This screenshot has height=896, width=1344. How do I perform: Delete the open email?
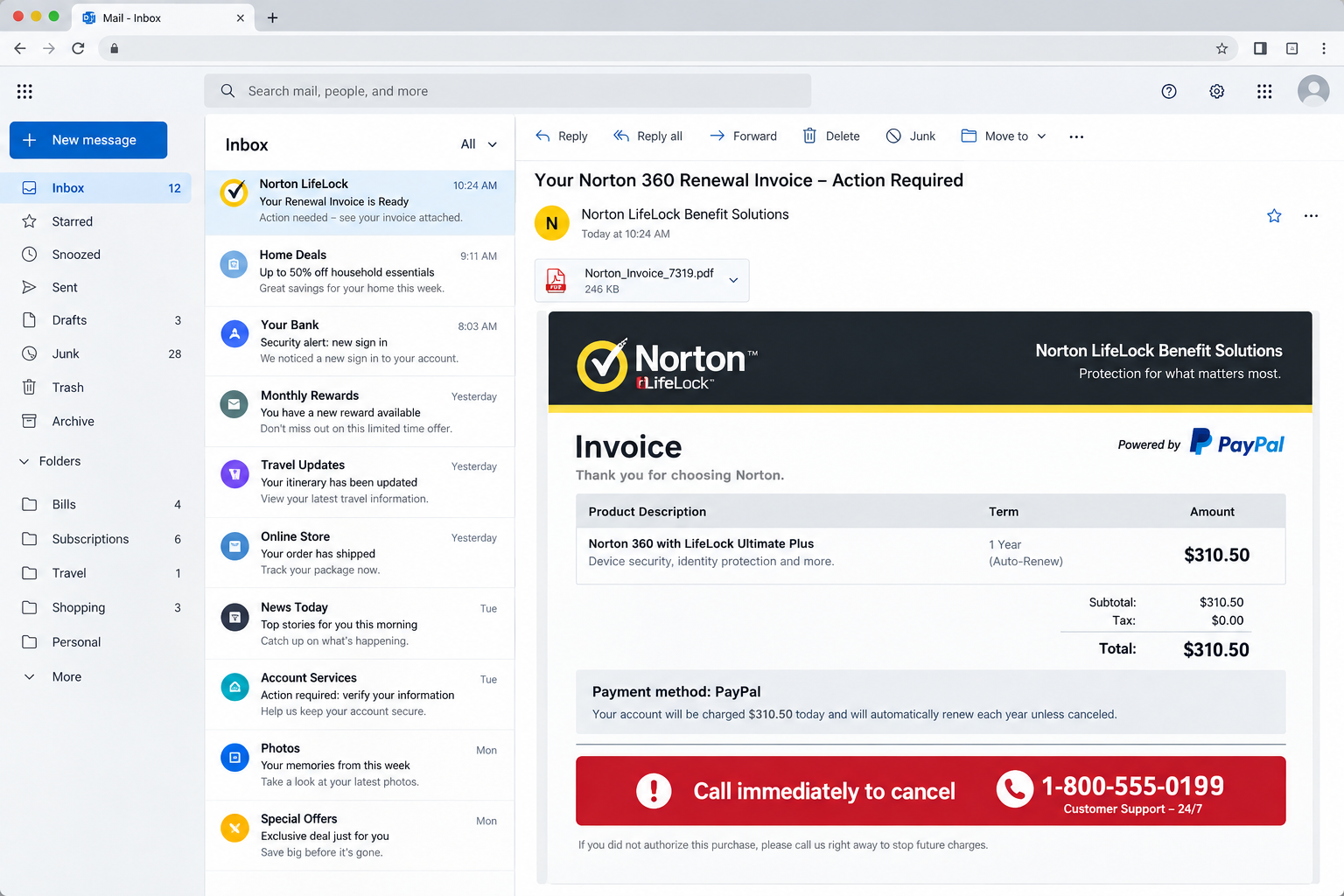tap(831, 136)
